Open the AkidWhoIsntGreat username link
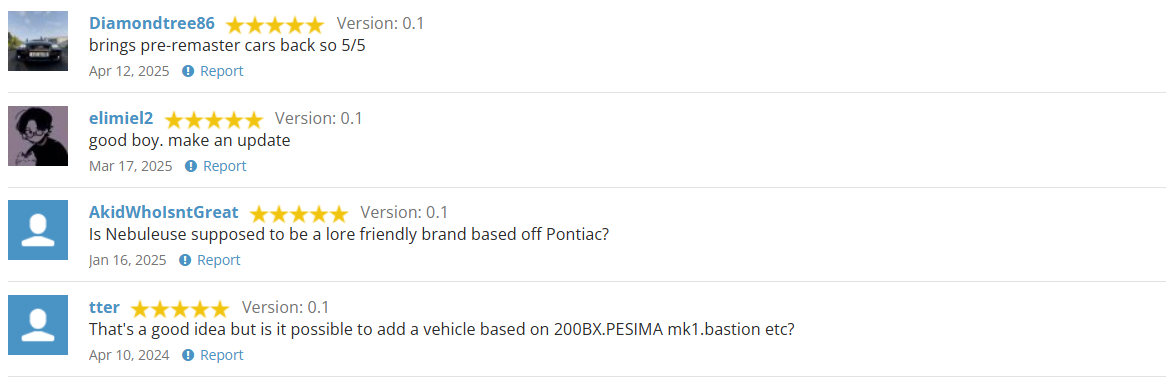 point(164,213)
